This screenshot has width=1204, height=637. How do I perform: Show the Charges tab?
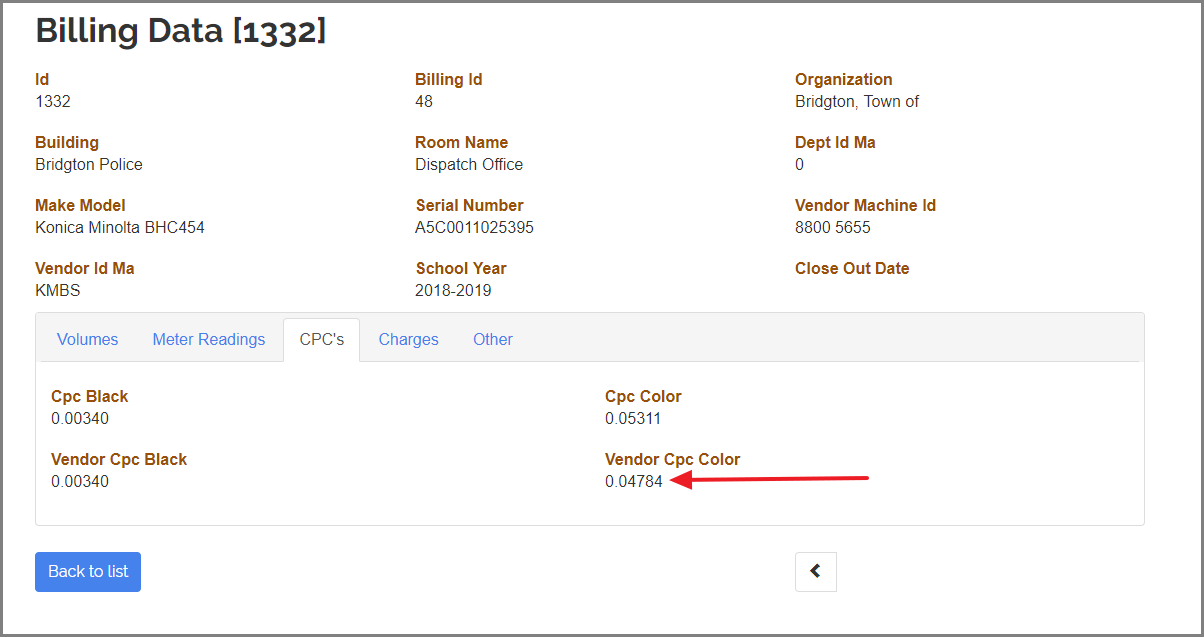click(x=408, y=340)
